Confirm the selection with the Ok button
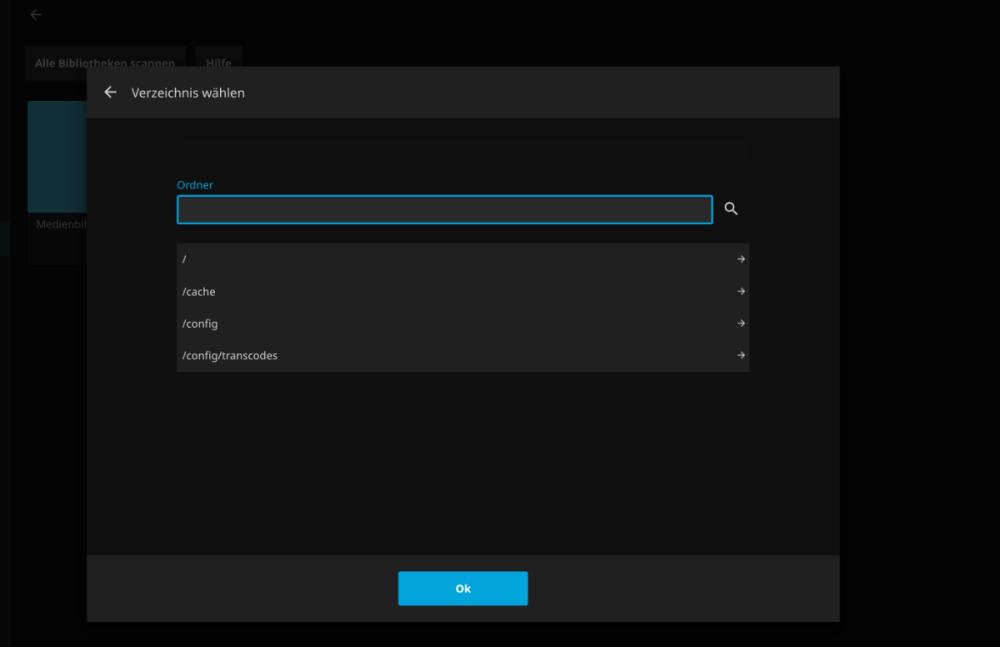This screenshot has width=1000, height=647. click(x=462, y=589)
